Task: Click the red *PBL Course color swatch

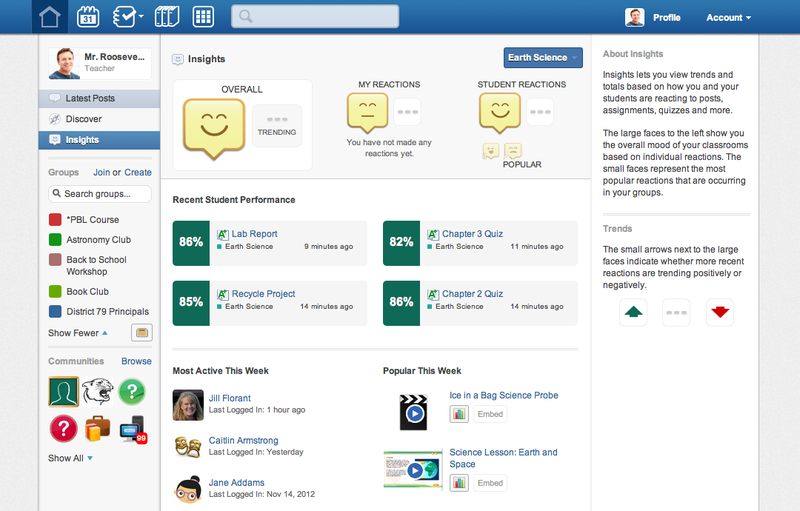Action: click(x=56, y=219)
